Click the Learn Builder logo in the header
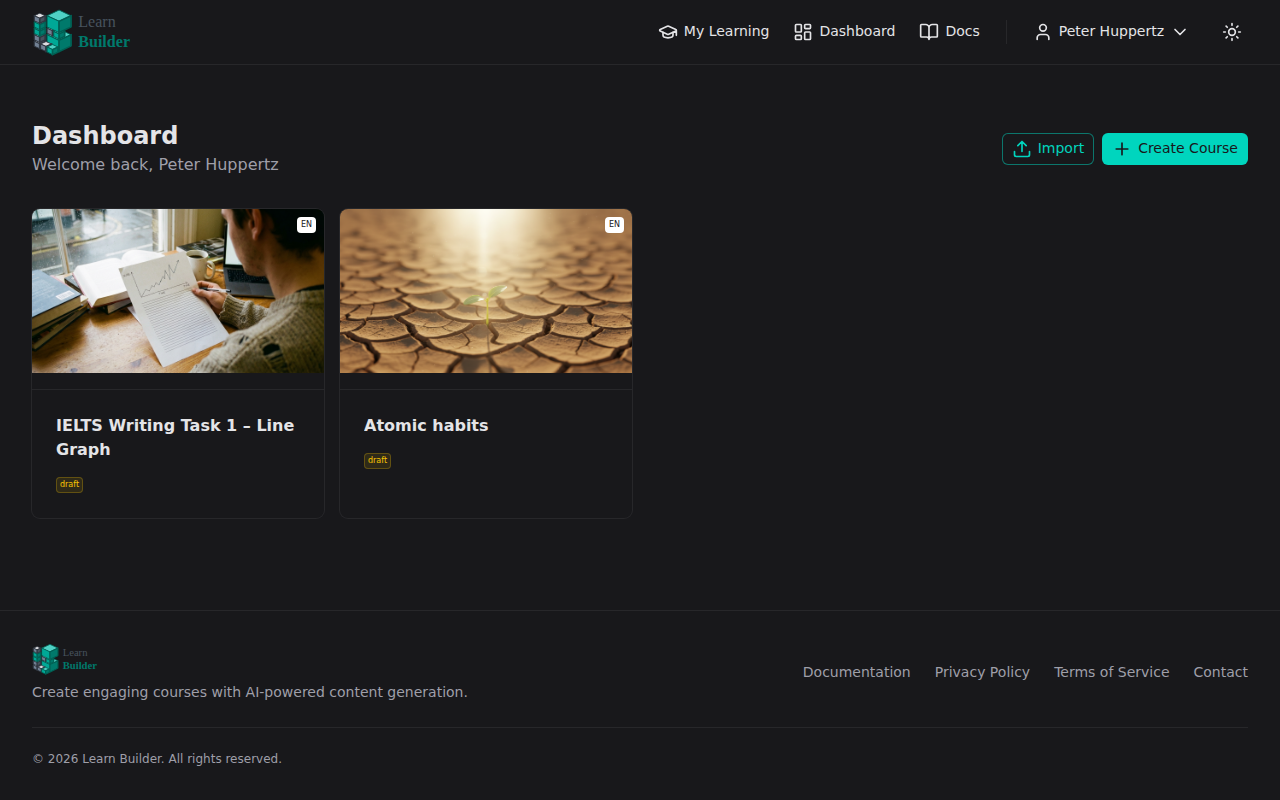The width and height of the screenshot is (1280, 800). 80,32
